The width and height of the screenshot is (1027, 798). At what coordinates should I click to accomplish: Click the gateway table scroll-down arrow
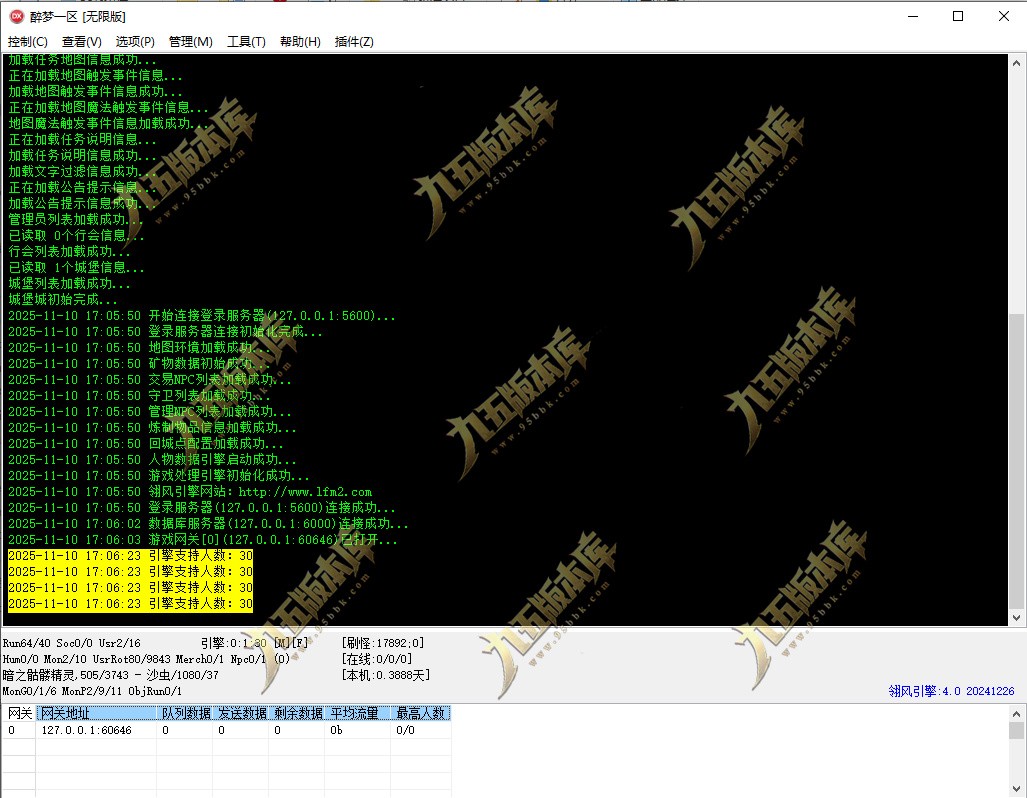click(1016, 789)
